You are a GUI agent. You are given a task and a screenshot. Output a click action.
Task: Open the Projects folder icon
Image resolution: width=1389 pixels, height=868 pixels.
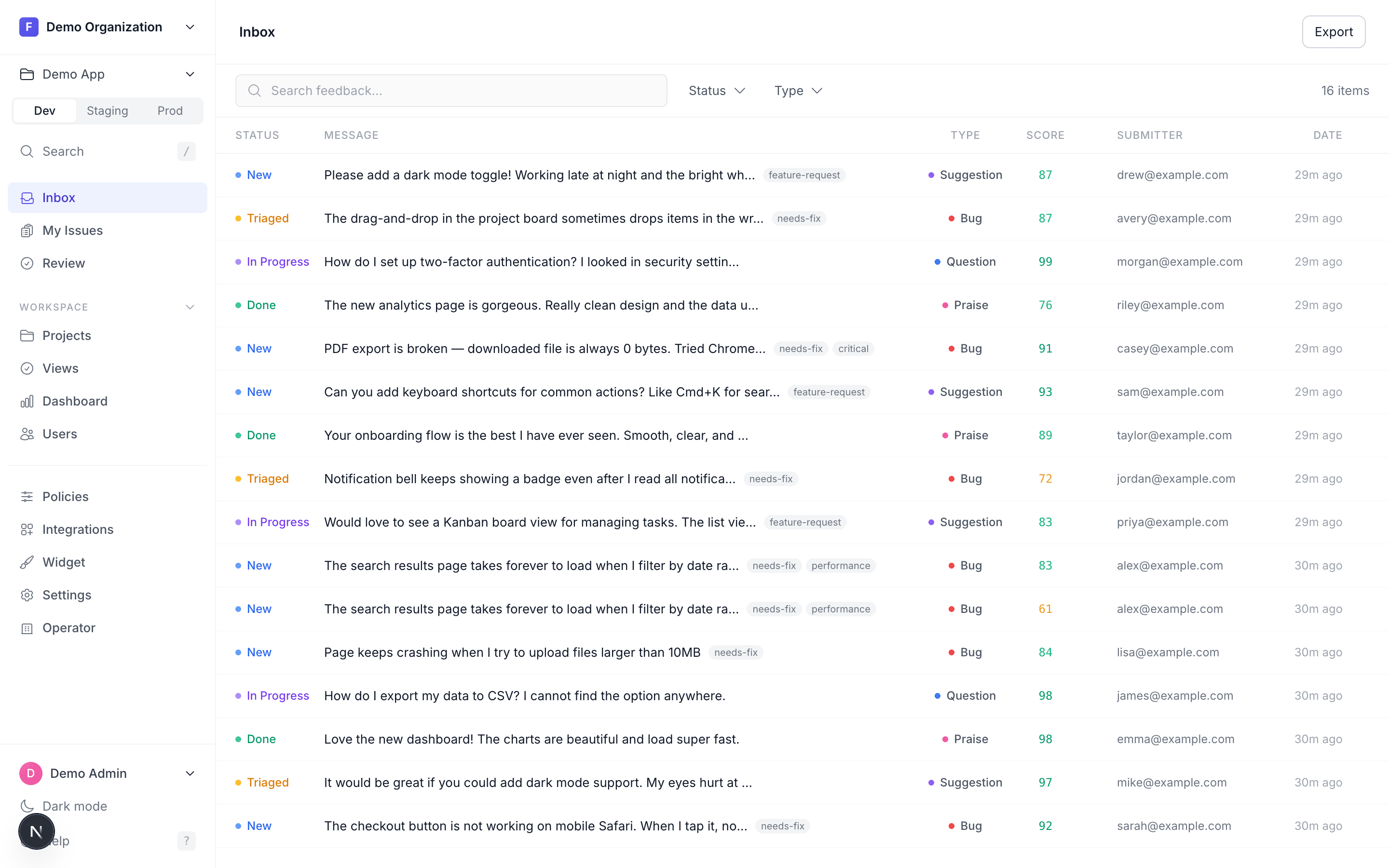pyautogui.click(x=27, y=335)
